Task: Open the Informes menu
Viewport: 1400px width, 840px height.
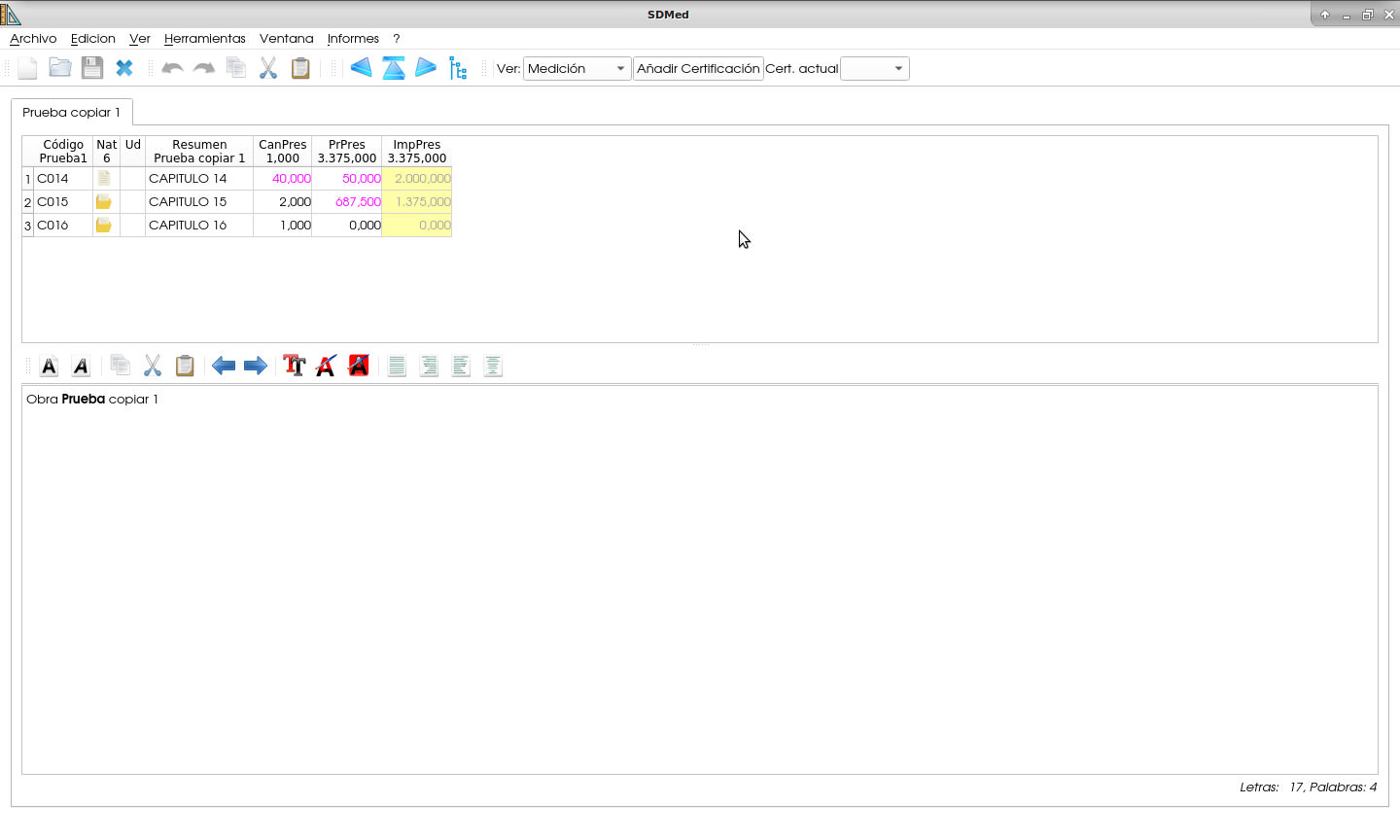Action: [x=353, y=39]
